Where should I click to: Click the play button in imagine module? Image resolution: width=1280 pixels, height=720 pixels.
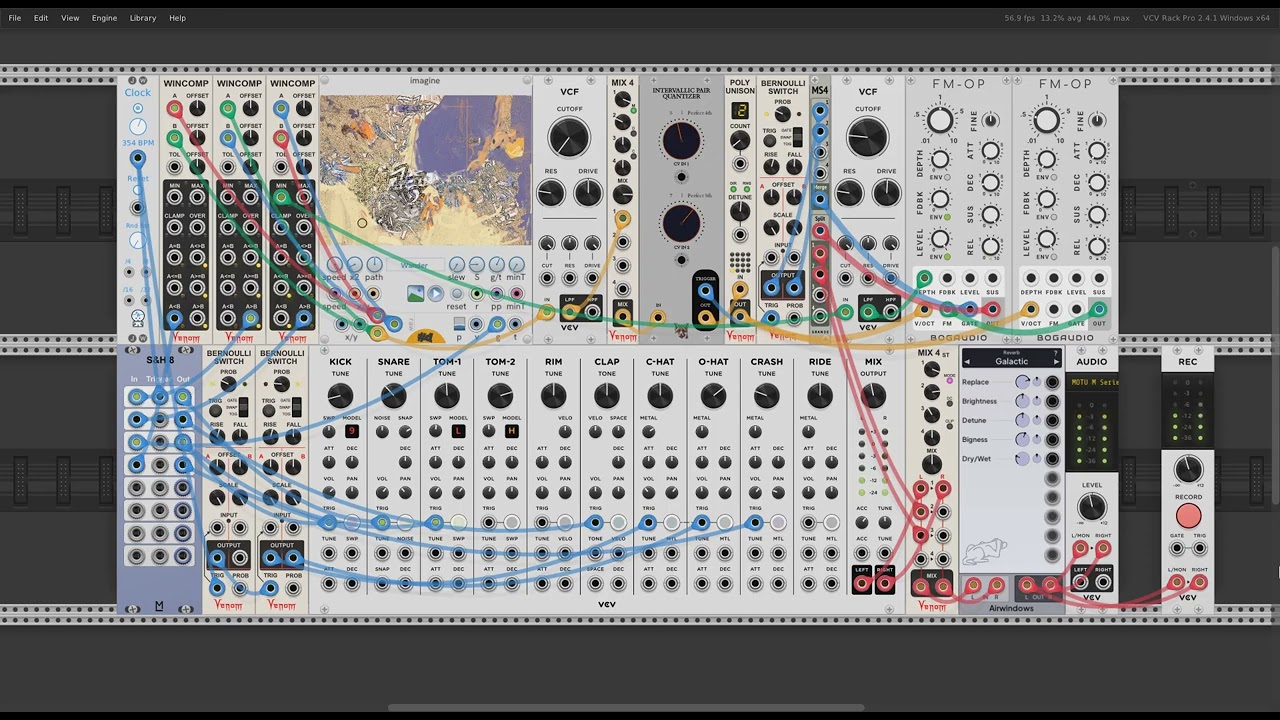click(x=436, y=294)
